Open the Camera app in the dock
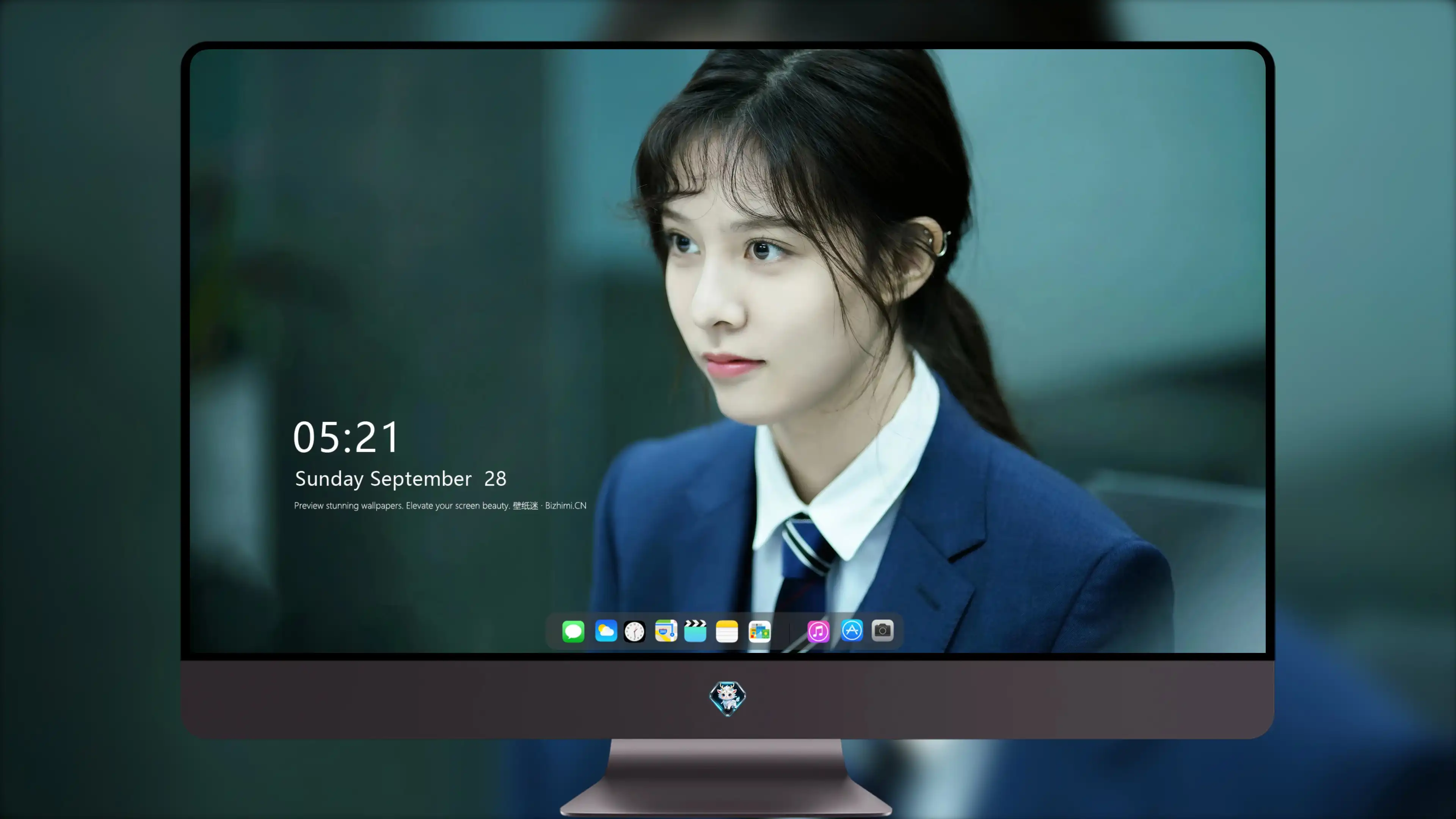1456x819 pixels. (882, 630)
